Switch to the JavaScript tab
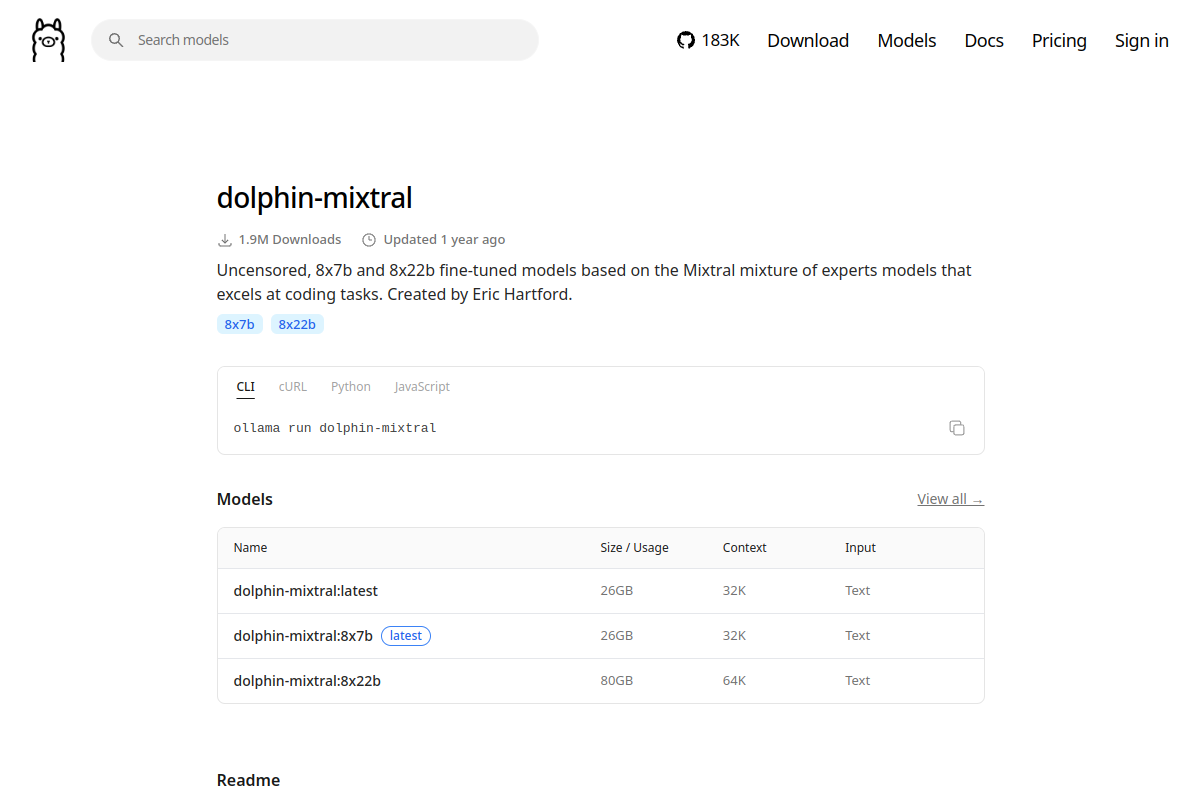Image resolution: width=1200 pixels, height=800 pixels. (x=422, y=387)
